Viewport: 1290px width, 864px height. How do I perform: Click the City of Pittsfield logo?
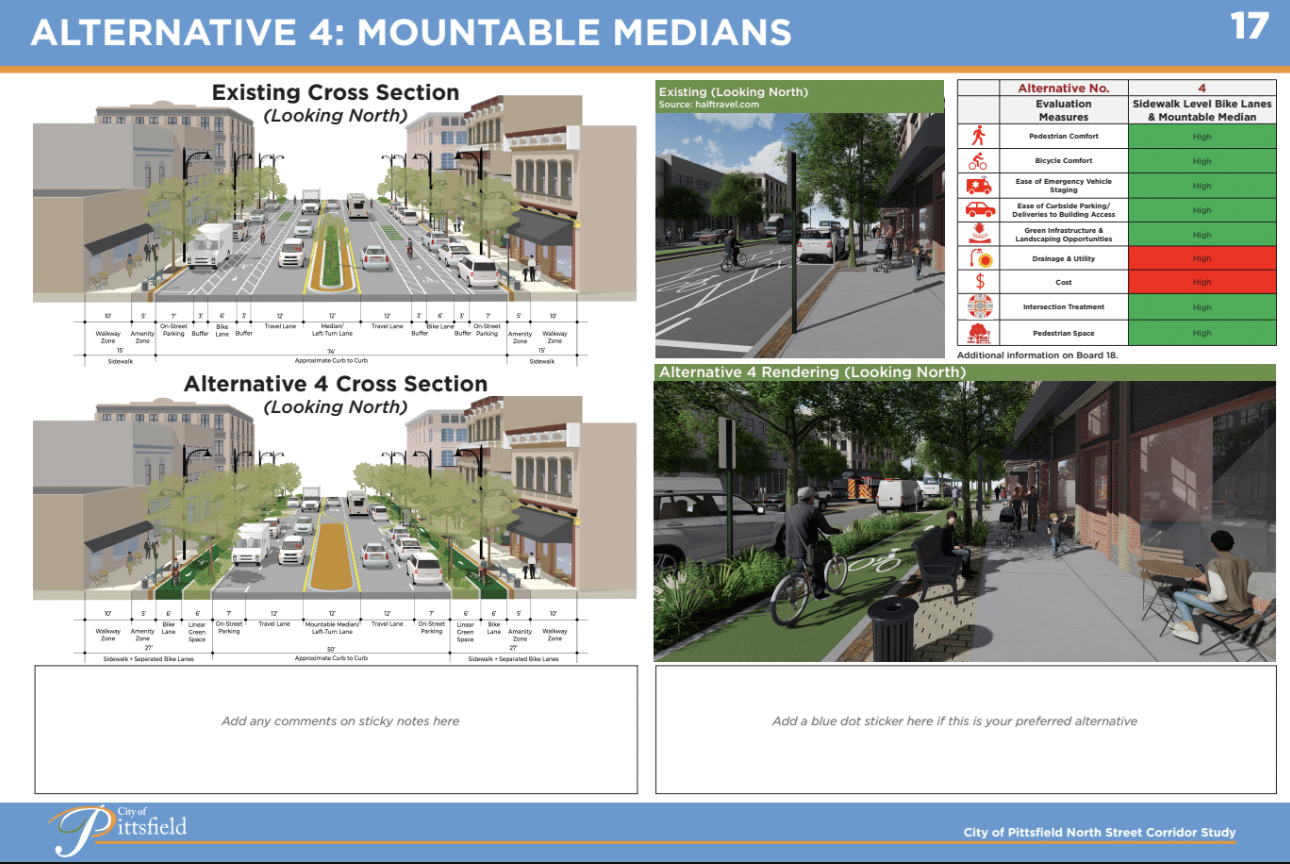[x=120, y=825]
